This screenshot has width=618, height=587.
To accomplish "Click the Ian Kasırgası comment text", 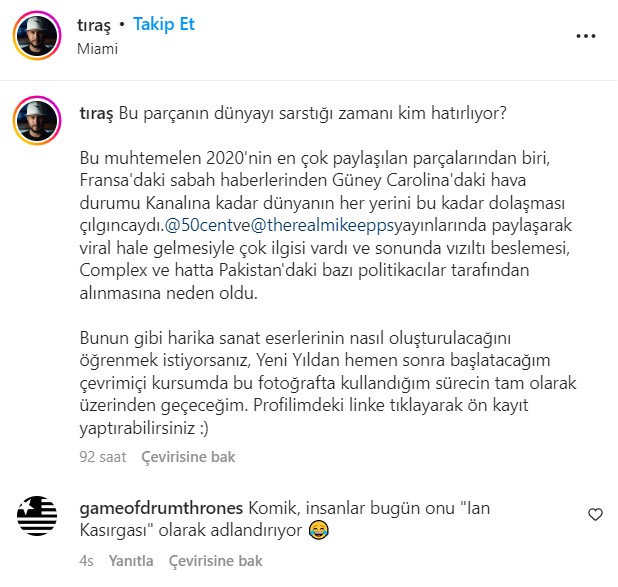I will point(285,519).
